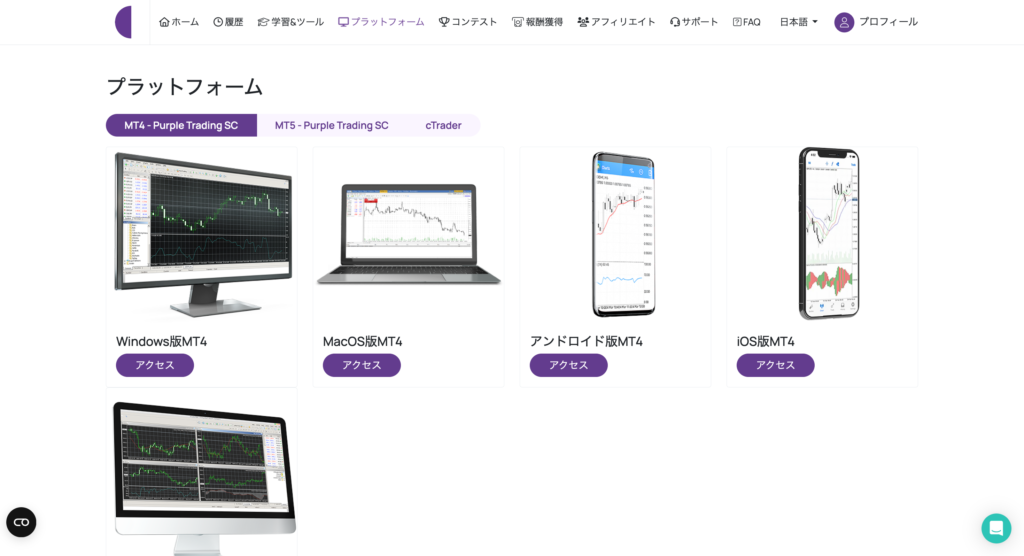This screenshot has height=556, width=1024.
Task: Open the FAQ menu item
Action: 746,22
